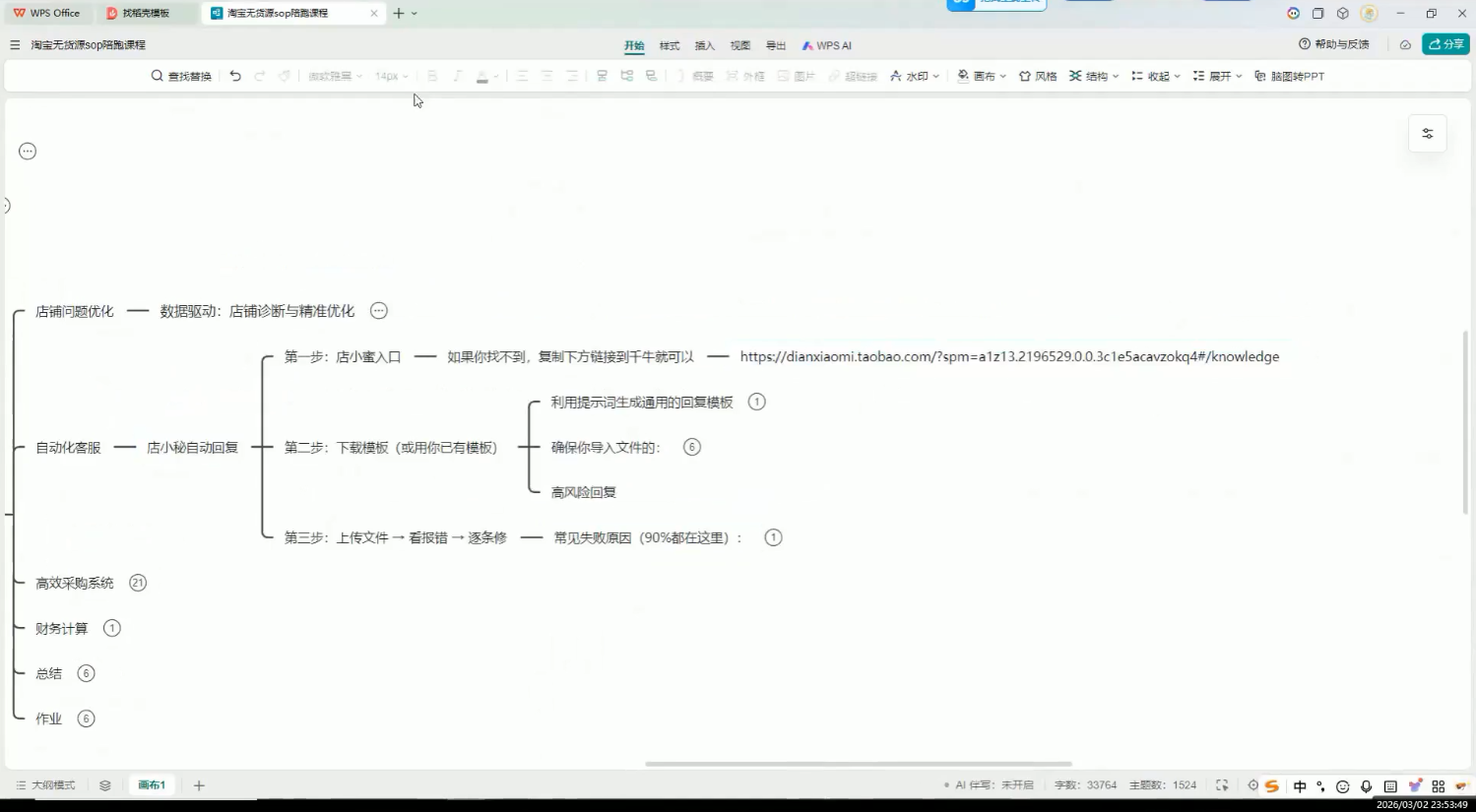Open the emoji icon in the status bar
Screen dimensions: 1476x812
coord(1342,785)
